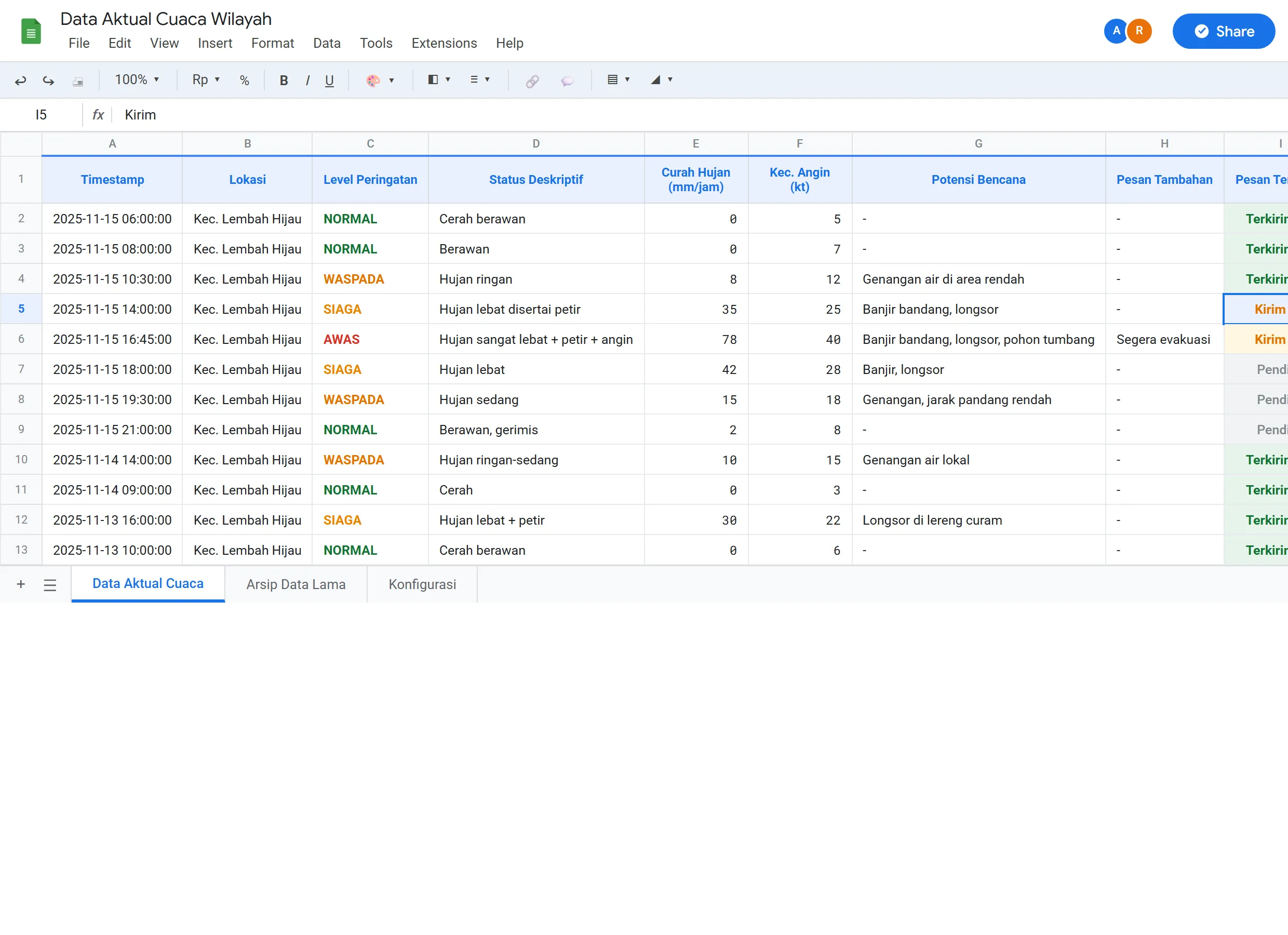Open the color palette icon
Image resolution: width=1288 pixels, height=935 pixels.
(374, 80)
